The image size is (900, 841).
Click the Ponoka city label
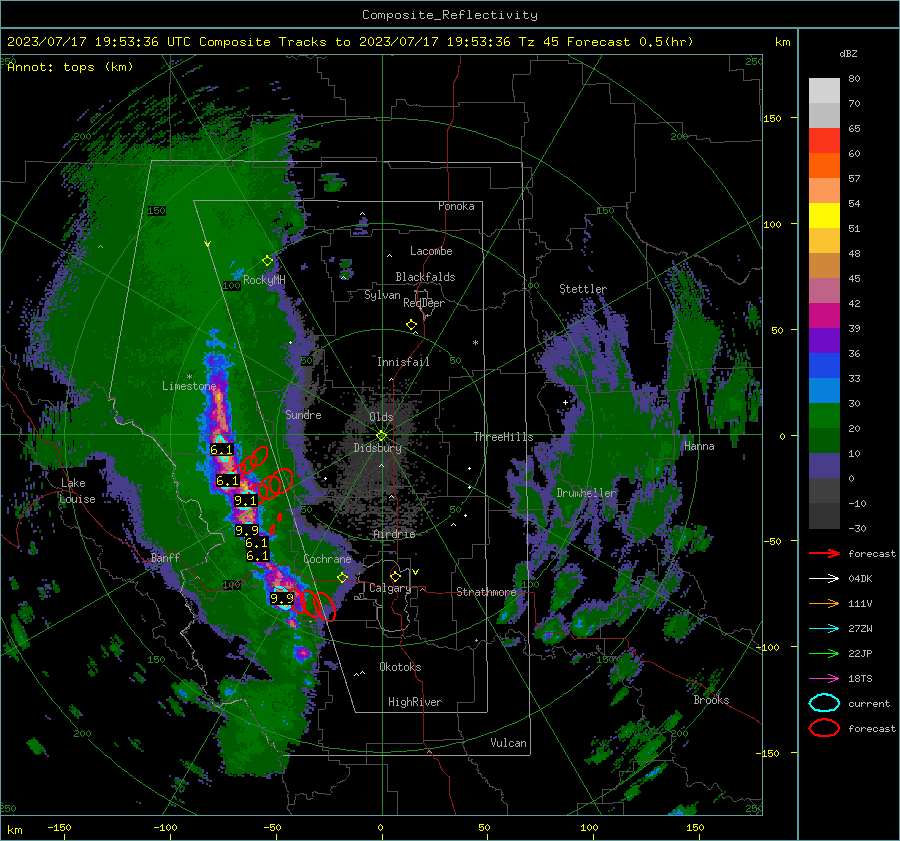(456, 206)
